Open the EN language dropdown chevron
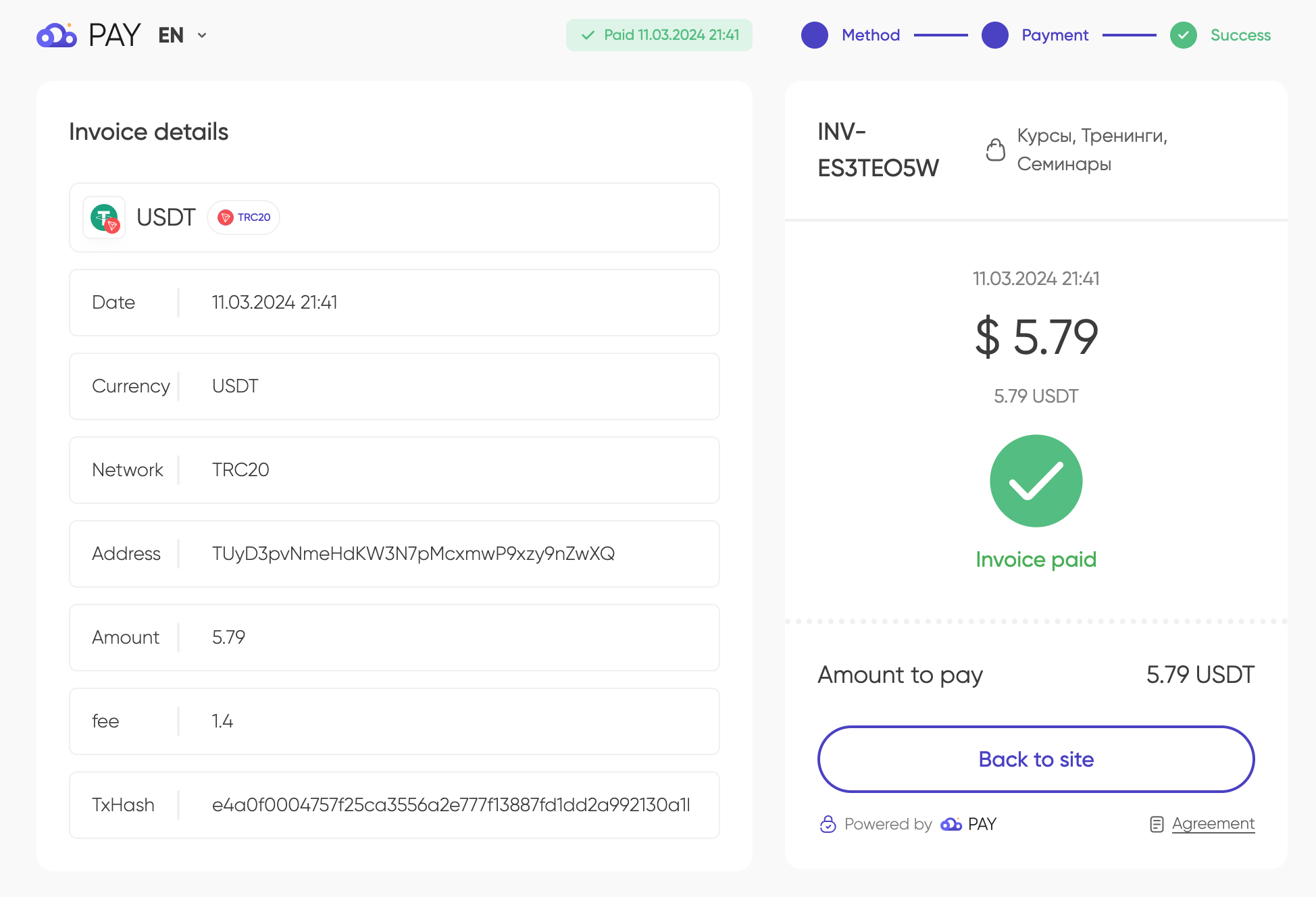This screenshot has height=897, width=1316. [202, 35]
